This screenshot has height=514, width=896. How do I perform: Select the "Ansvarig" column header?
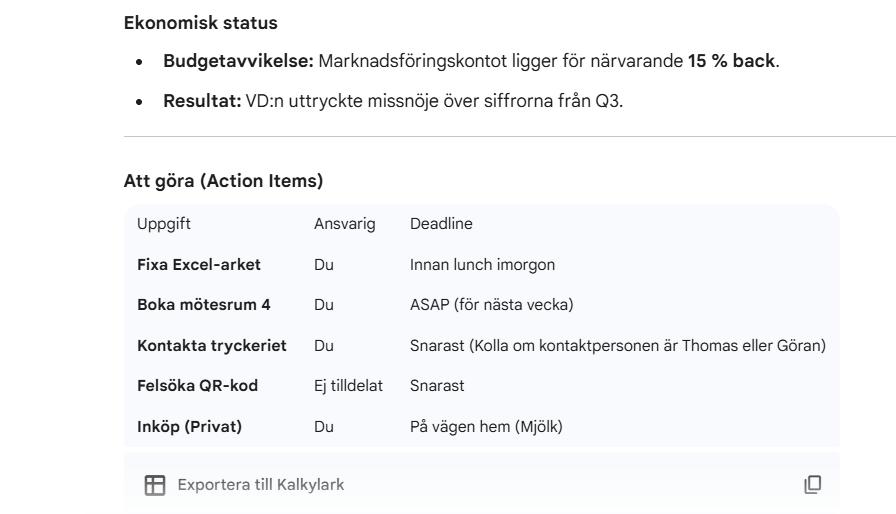click(344, 224)
